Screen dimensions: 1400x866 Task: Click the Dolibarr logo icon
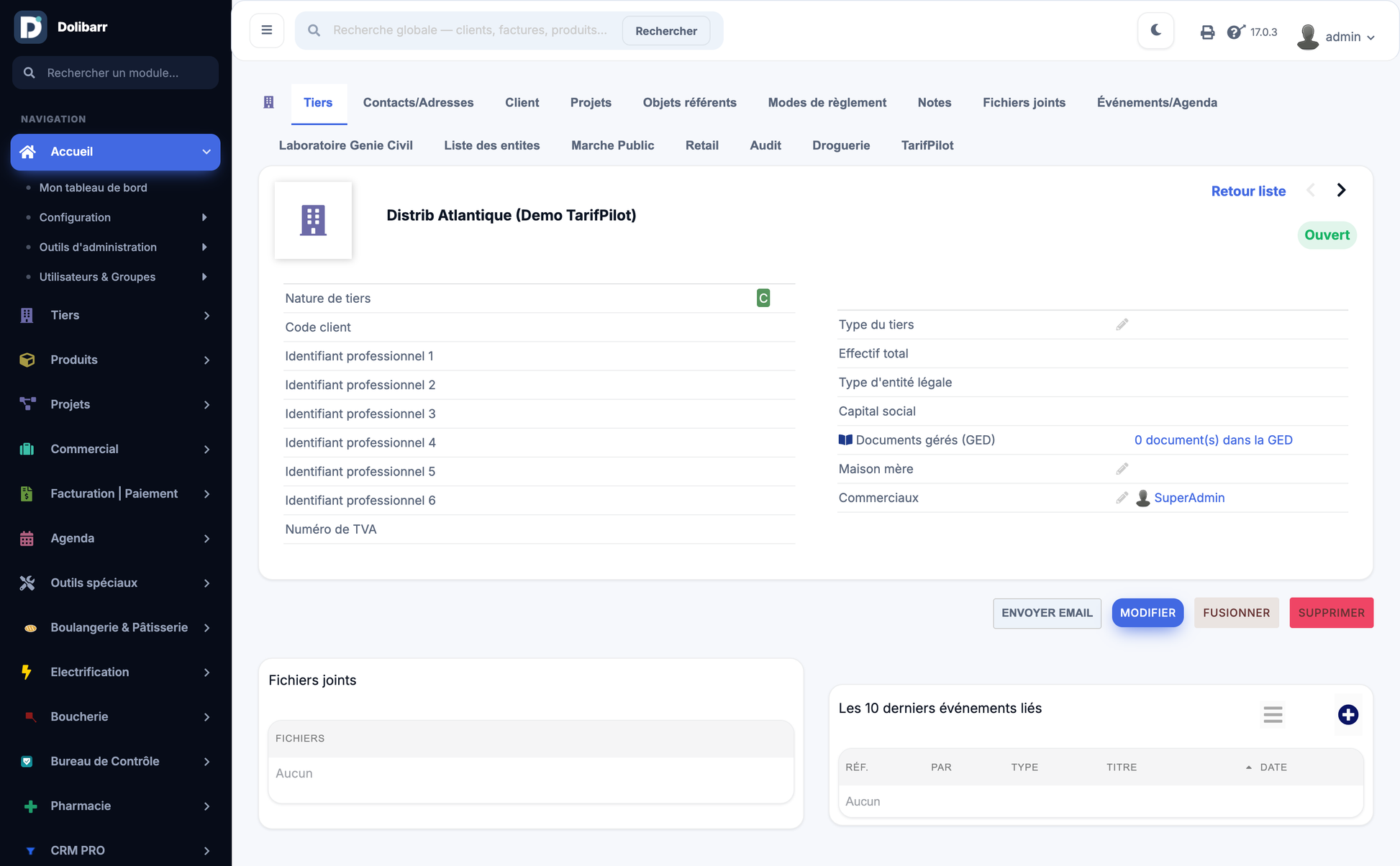(30, 27)
